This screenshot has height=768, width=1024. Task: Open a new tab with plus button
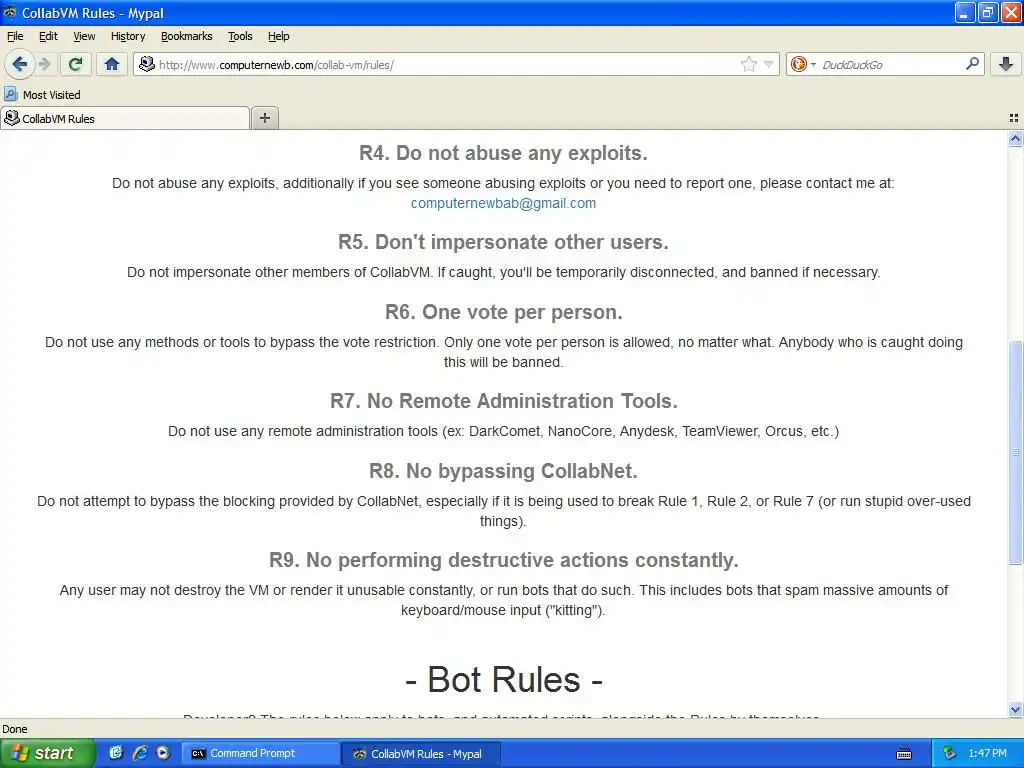point(264,118)
